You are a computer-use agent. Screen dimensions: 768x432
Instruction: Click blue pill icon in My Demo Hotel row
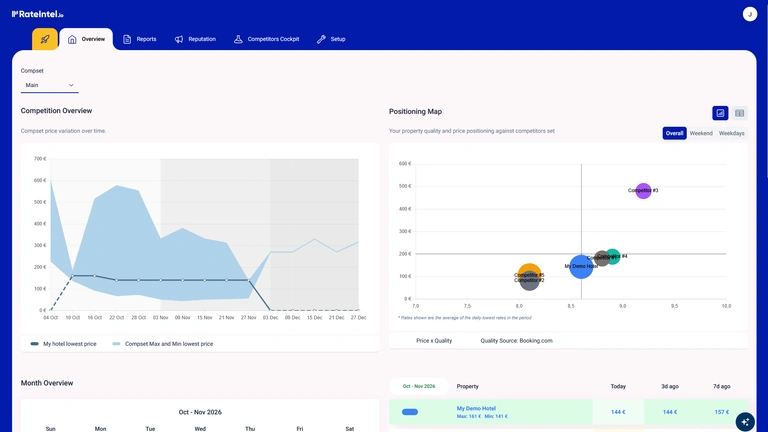click(410, 412)
